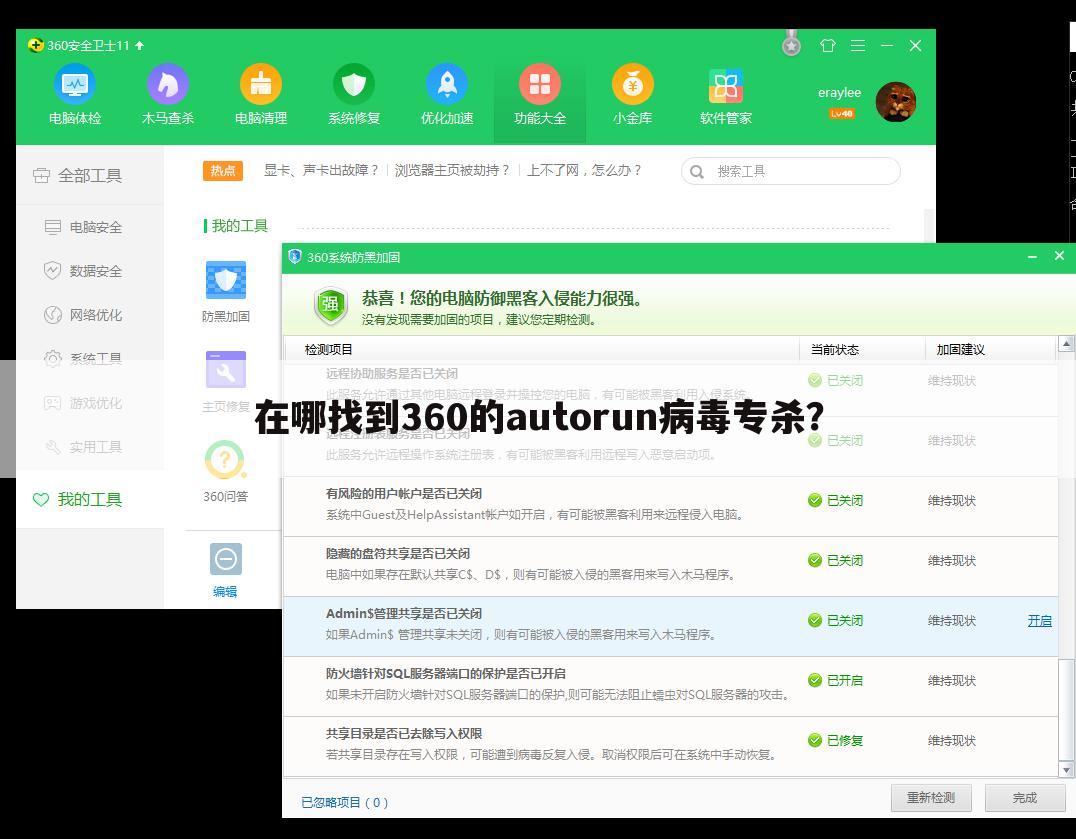The image size is (1076, 839).
Task: Open 小金库 money bag icon
Action: coord(633,84)
